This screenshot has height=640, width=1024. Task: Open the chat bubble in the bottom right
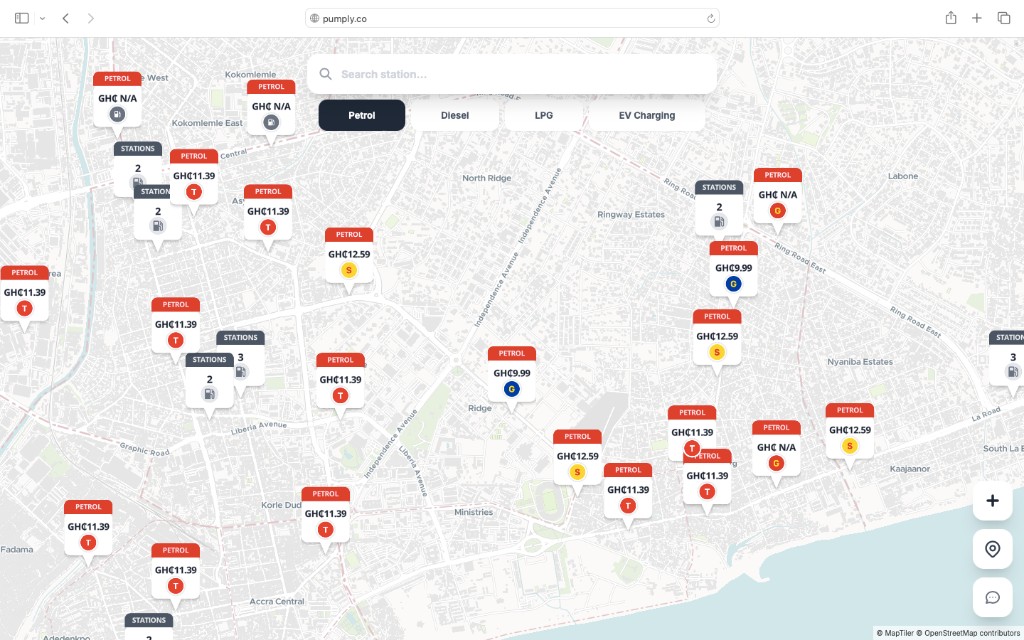pyautogui.click(x=991, y=597)
